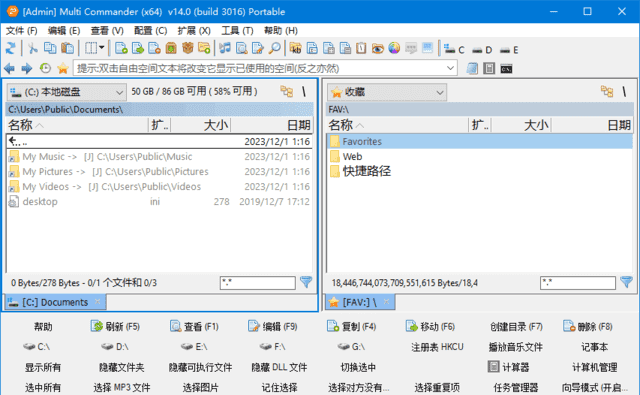
Task: Open the command prompt console icon
Action: coord(506,69)
